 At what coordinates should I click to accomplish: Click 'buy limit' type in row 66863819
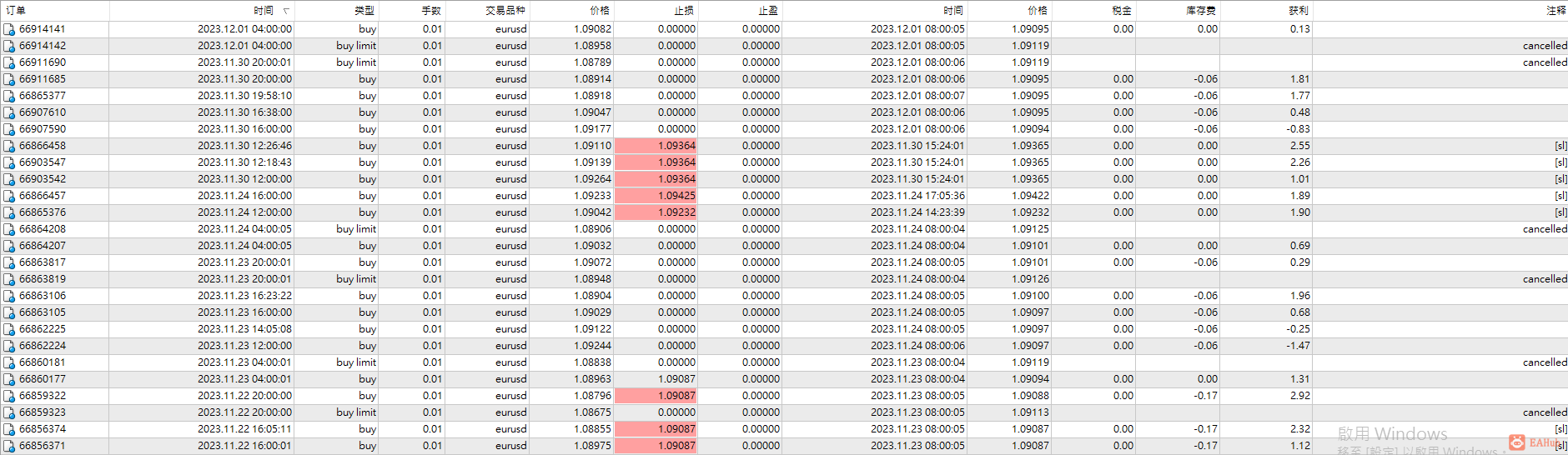pyautogui.click(x=356, y=279)
